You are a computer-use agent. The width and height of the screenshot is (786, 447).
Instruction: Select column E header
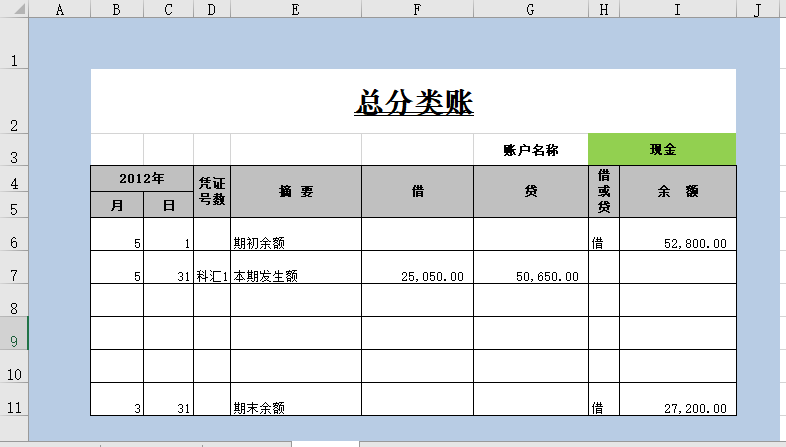(x=296, y=10)
